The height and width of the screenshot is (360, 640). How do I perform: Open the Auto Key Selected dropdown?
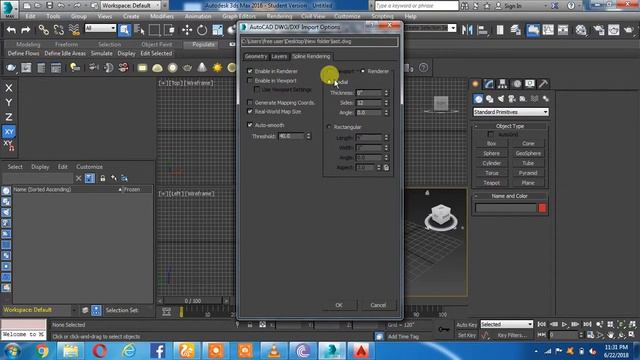[507, 324]
